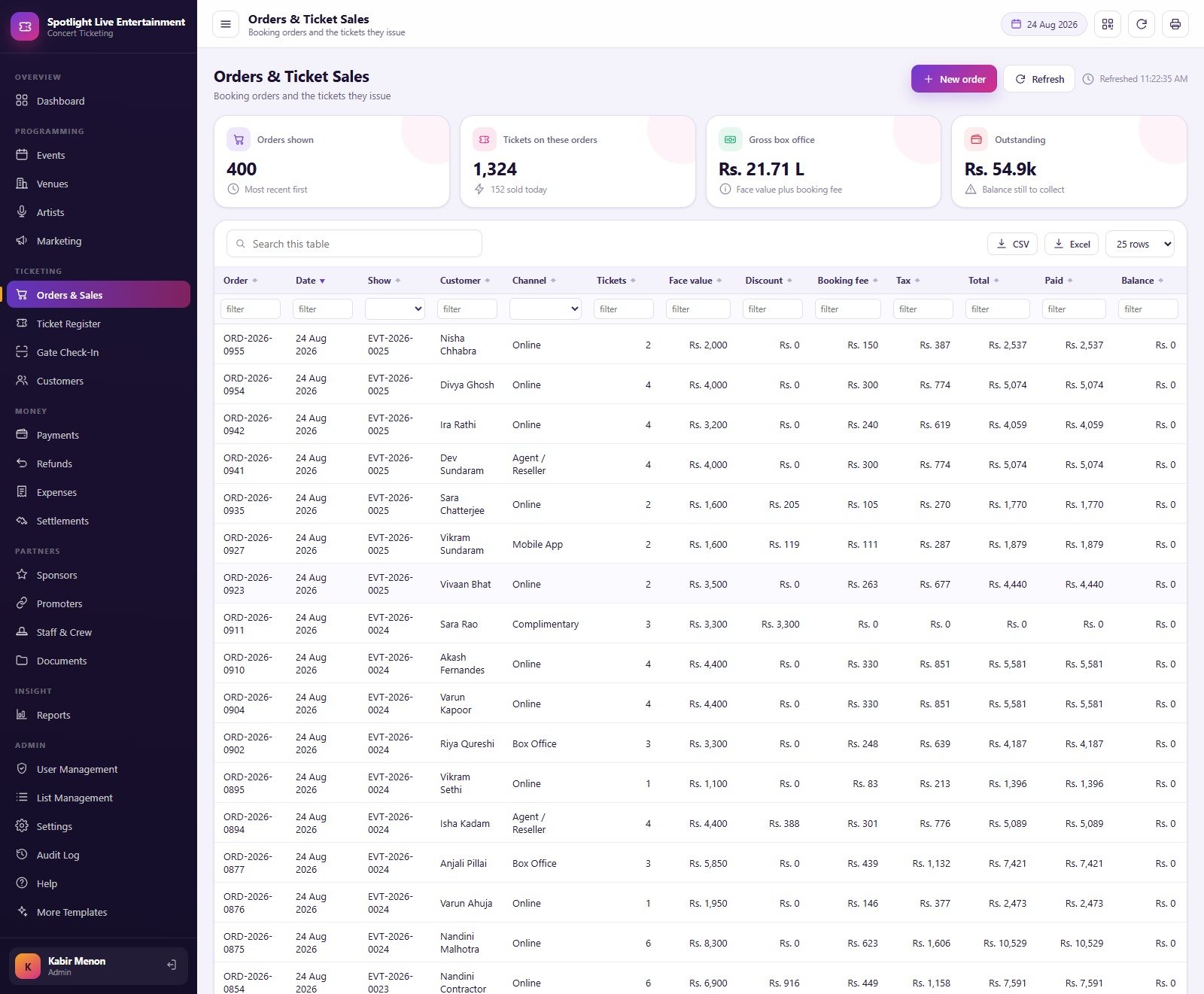Click the Sponsors star icon in sidebar
Viewport: 1204px width, 994px height.
(x=22, y=575)
